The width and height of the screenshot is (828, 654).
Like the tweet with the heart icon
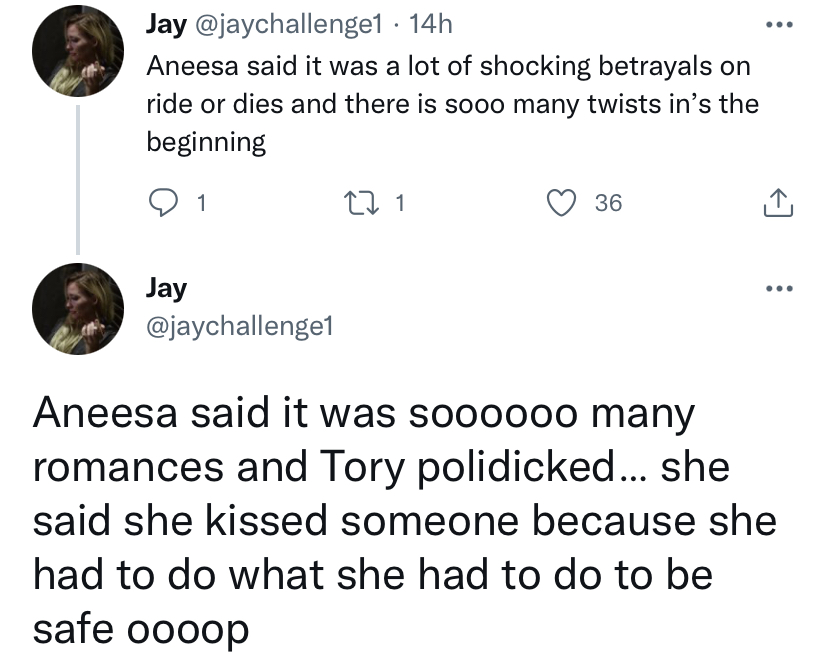click(560, 203)
